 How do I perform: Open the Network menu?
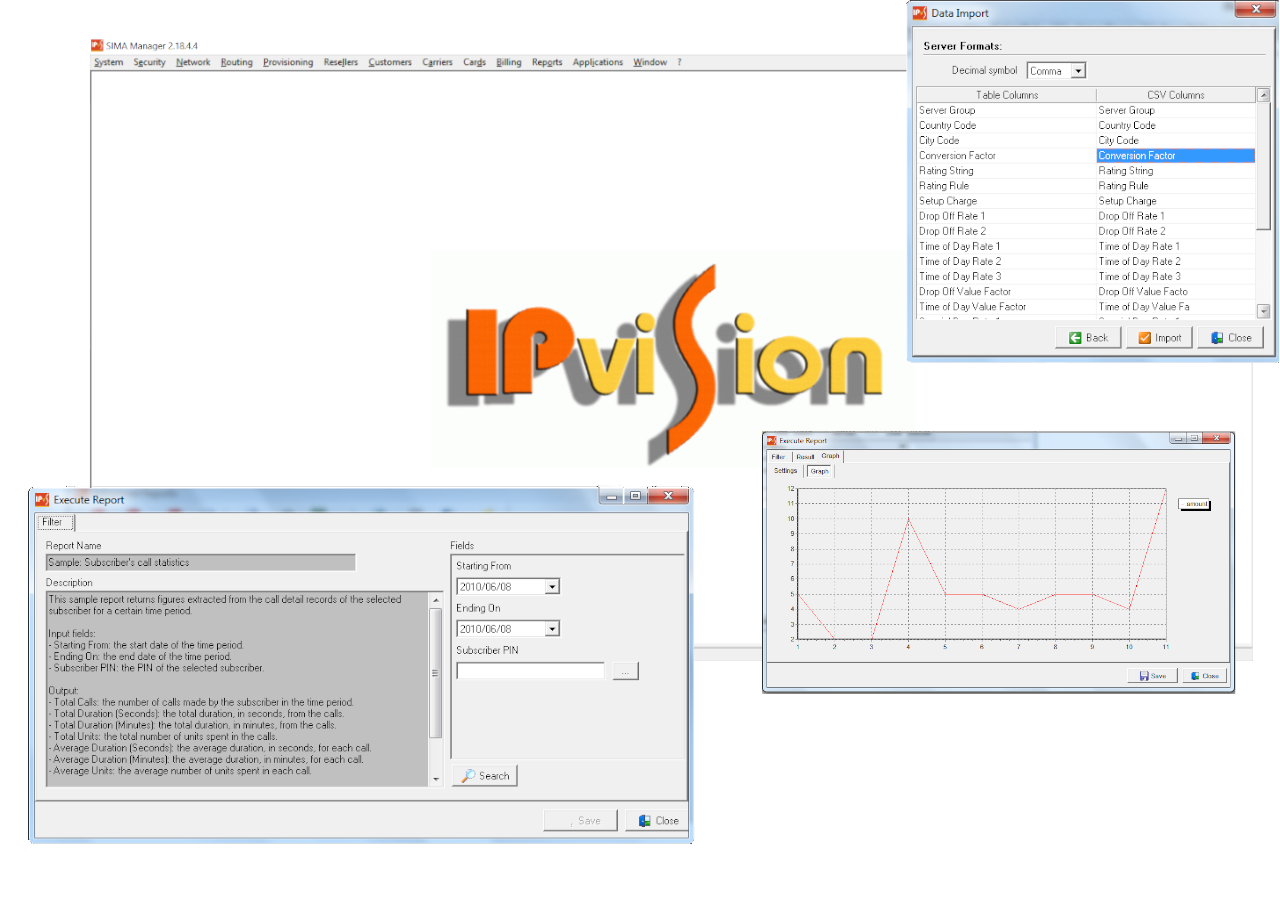[x=193, y=62]
